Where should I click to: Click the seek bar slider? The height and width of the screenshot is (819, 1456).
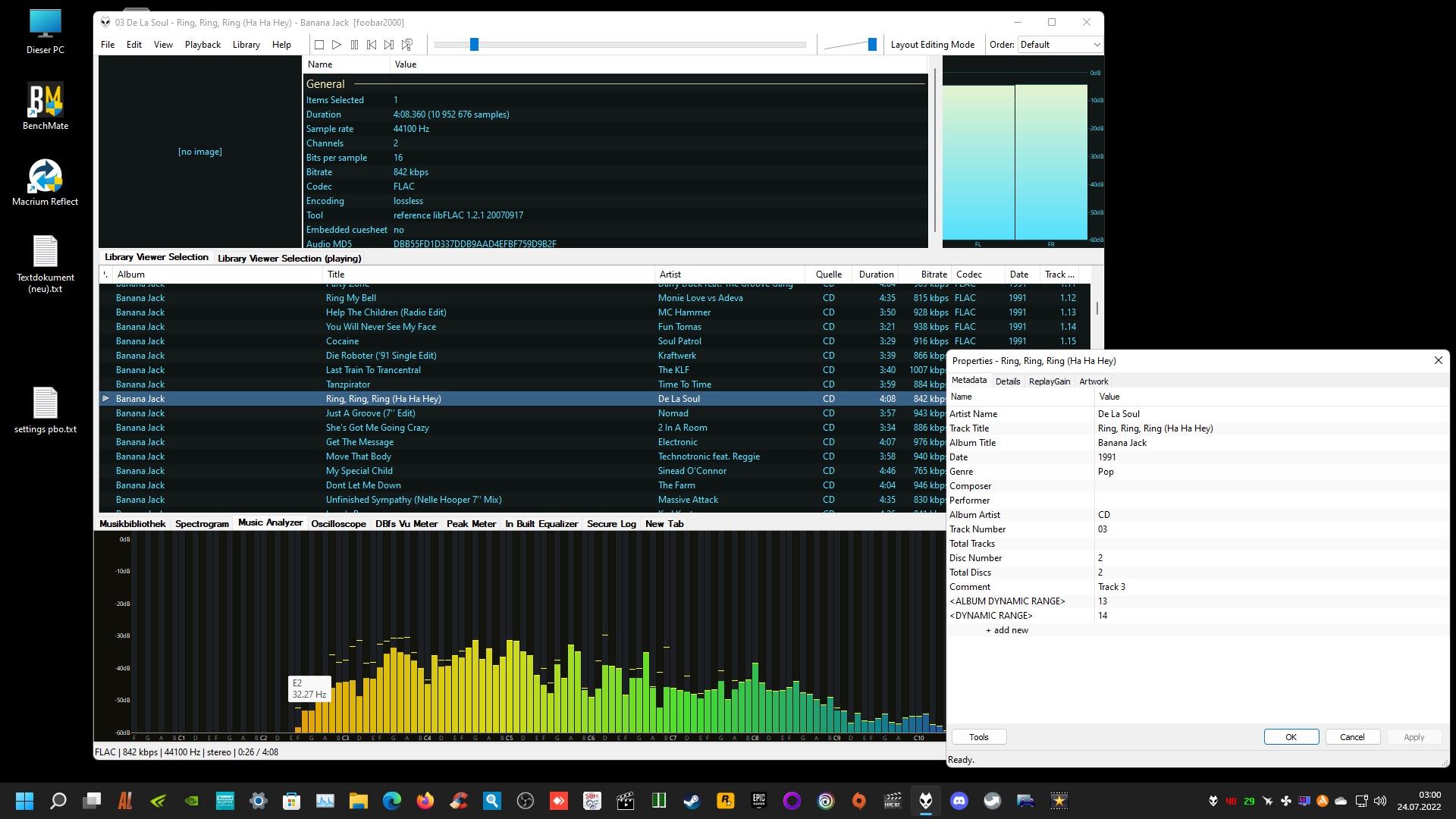(474, 45)
